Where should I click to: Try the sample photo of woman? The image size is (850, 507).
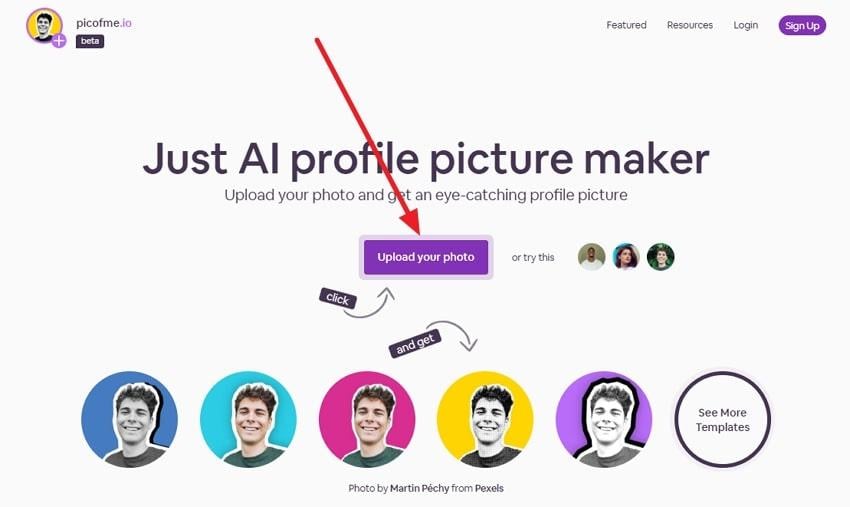click(626, 256)
